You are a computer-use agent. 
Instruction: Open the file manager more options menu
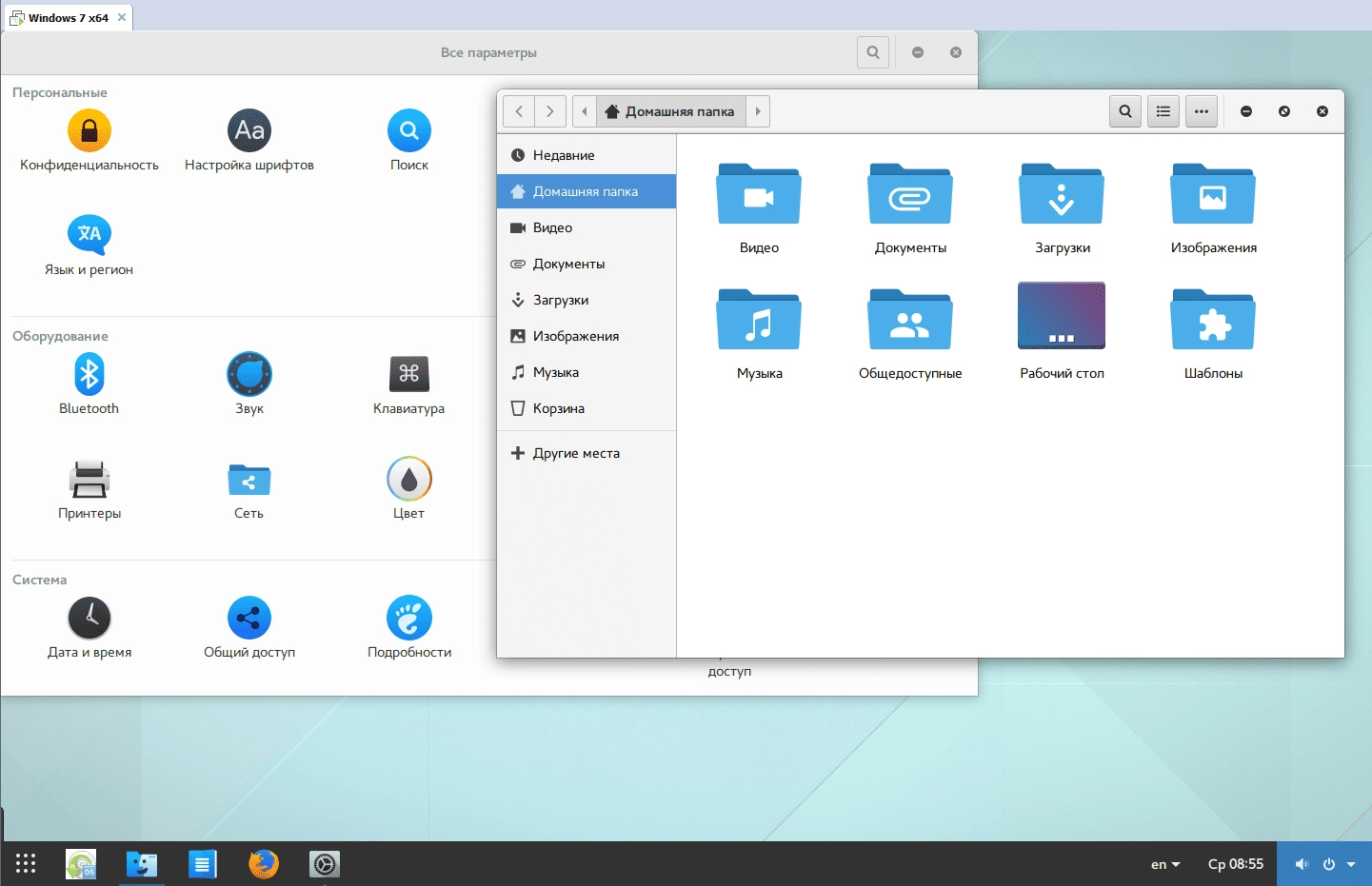click(x=1202, y=111)
